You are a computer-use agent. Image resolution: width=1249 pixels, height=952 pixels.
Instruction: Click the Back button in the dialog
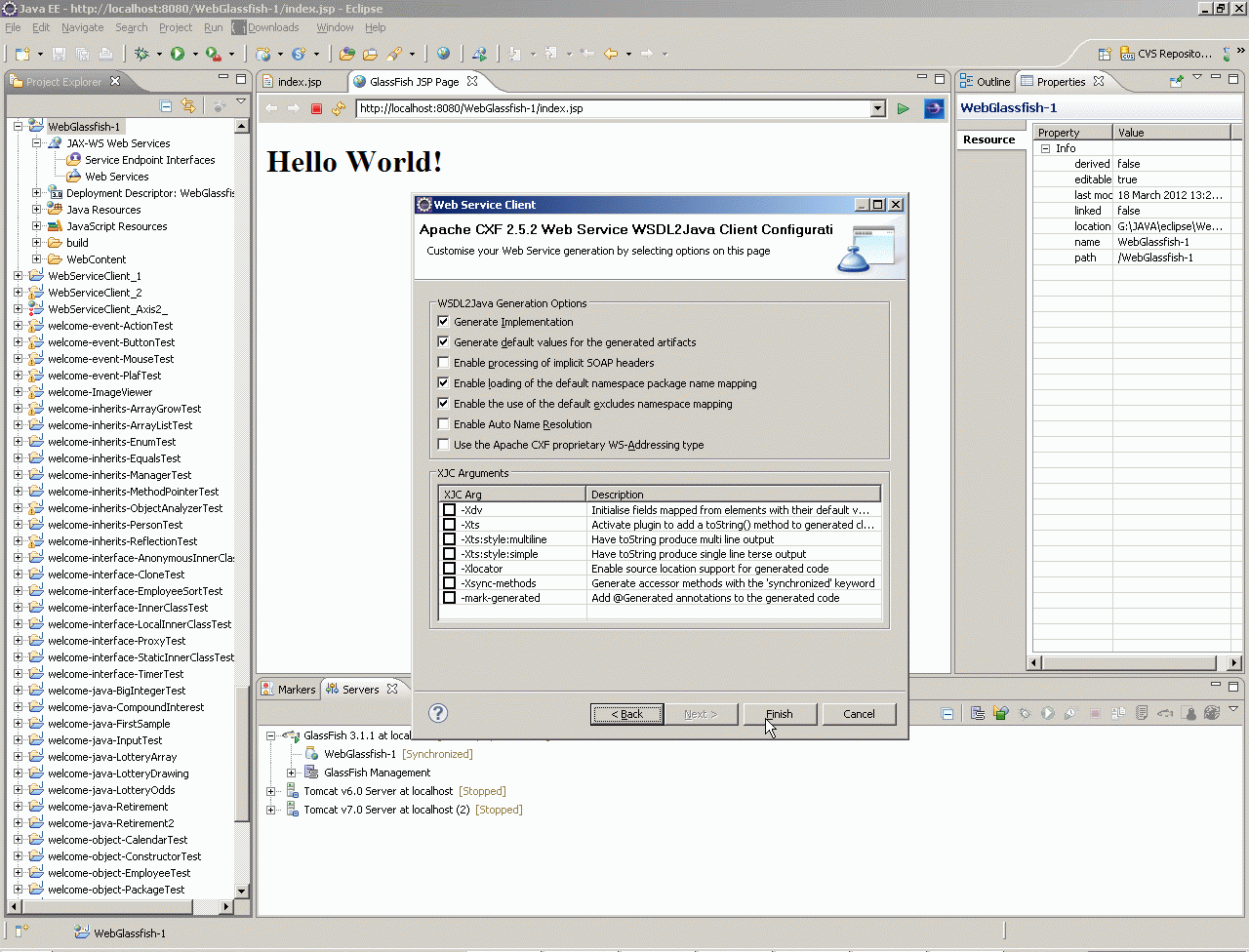point(627,714)
